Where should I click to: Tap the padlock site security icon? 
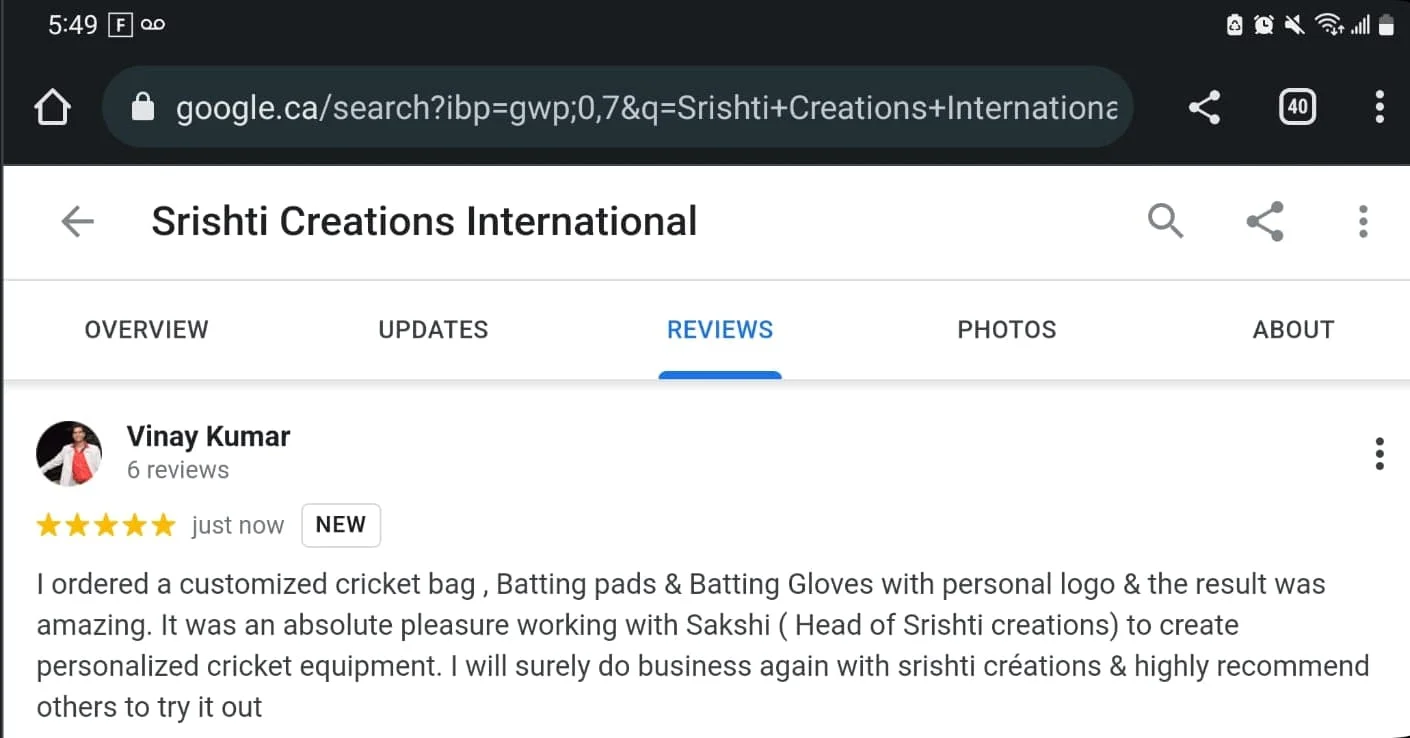point(143,107)
